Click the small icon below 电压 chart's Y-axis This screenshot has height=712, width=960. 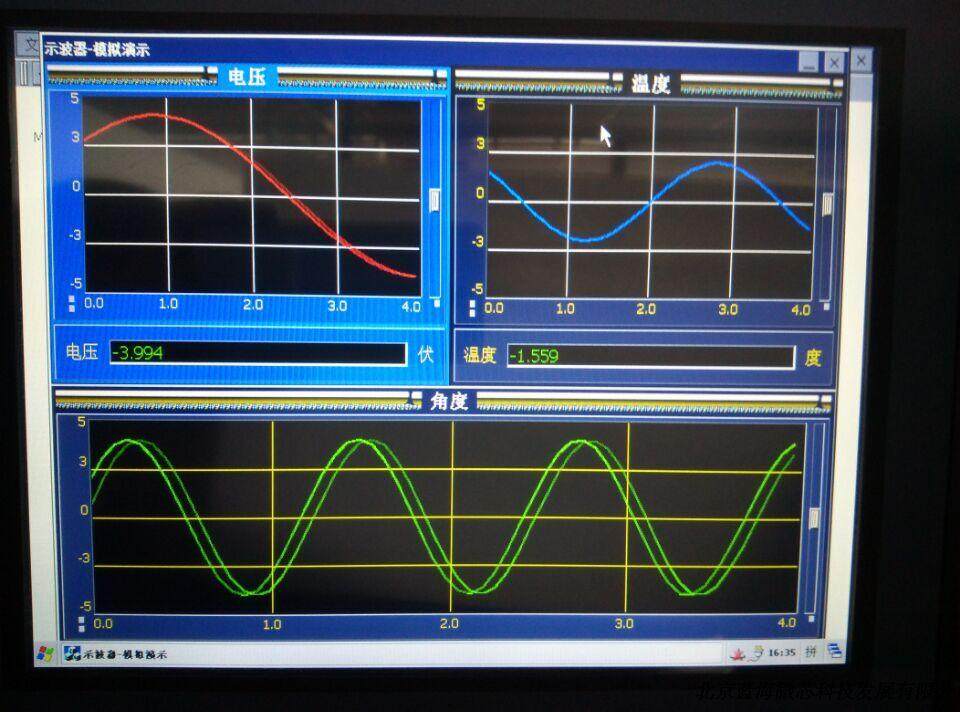[71, 302]
